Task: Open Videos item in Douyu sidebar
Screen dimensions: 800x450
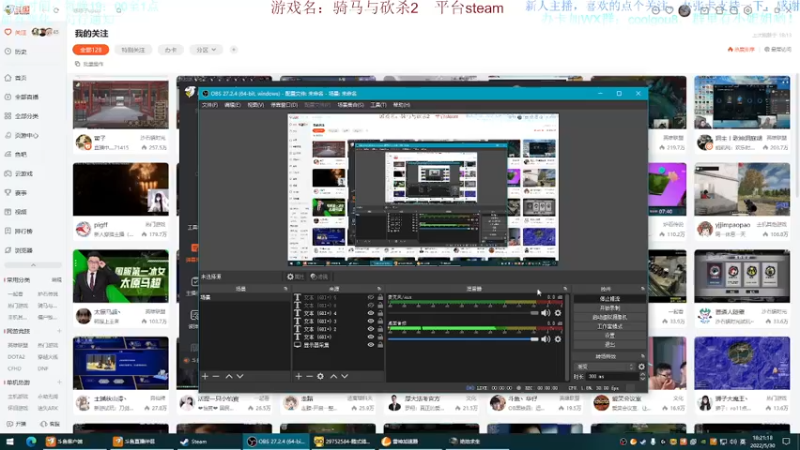Action: coord(16,212)
